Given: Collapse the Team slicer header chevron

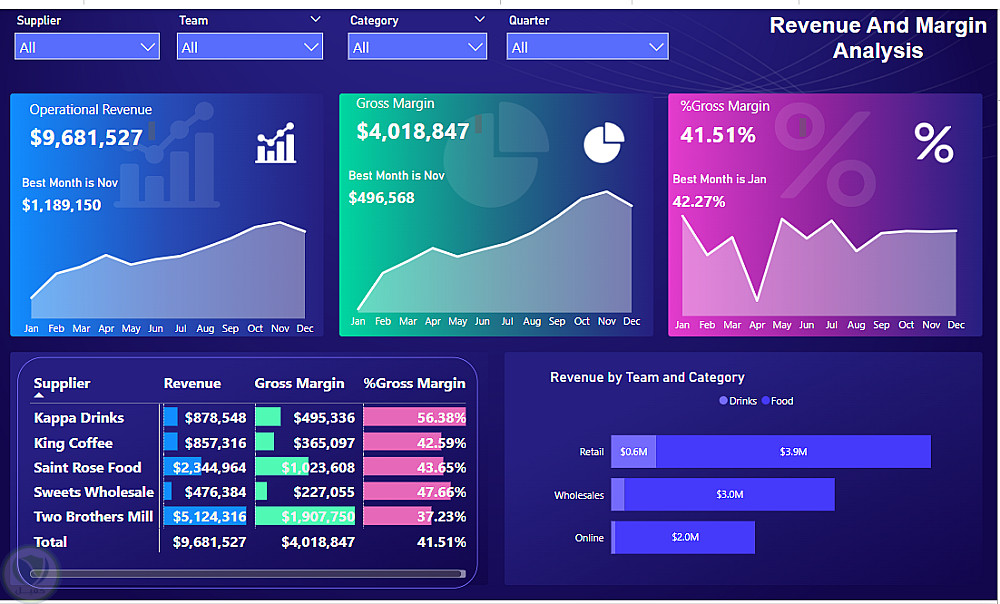Looking at the screenshot, I should [315, 19].
